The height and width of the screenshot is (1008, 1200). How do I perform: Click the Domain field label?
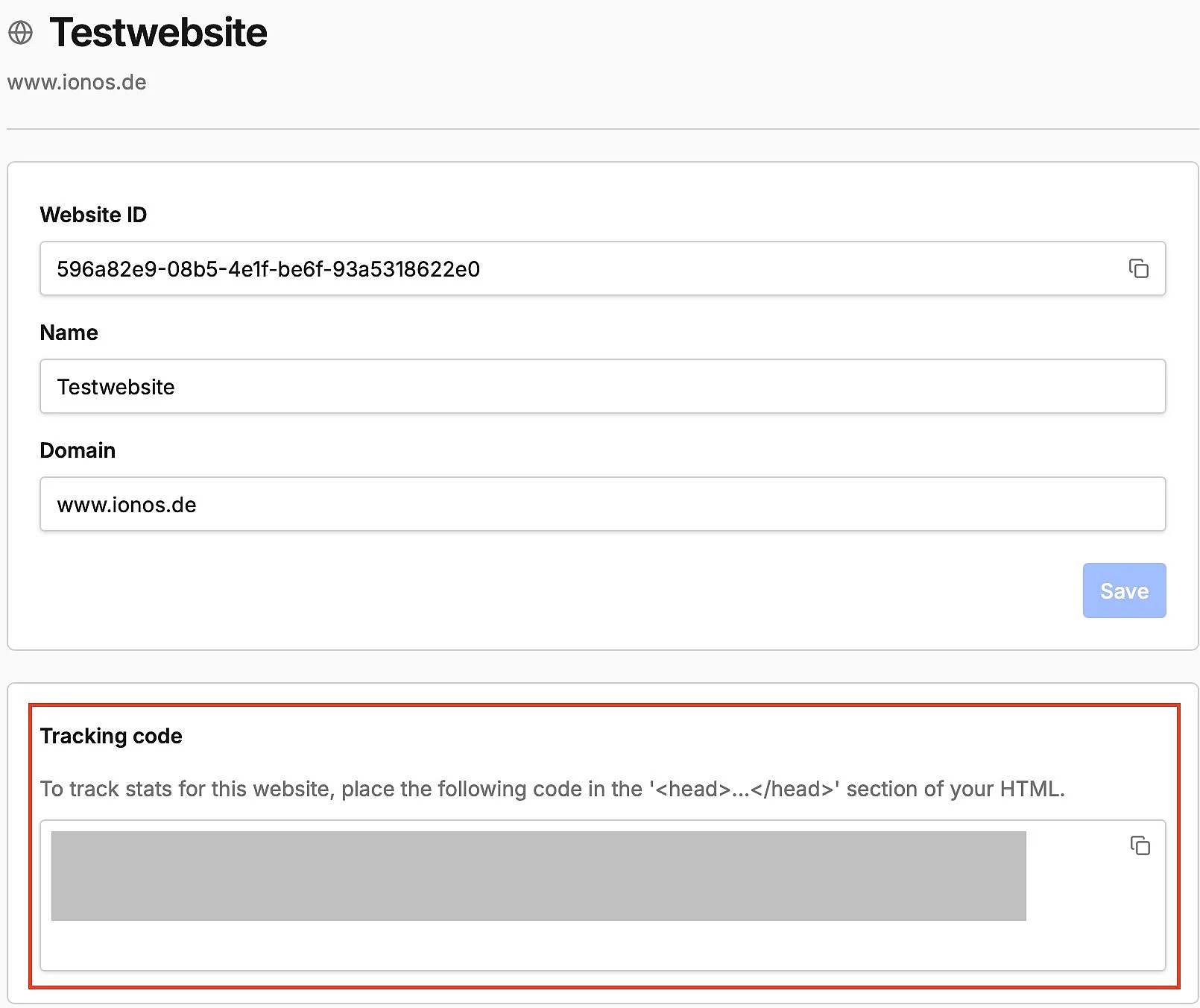coord(78,450)
